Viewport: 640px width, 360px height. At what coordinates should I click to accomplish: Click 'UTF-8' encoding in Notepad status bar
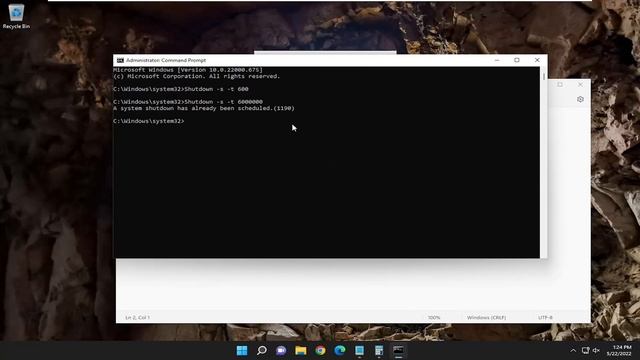coord(545,318)
